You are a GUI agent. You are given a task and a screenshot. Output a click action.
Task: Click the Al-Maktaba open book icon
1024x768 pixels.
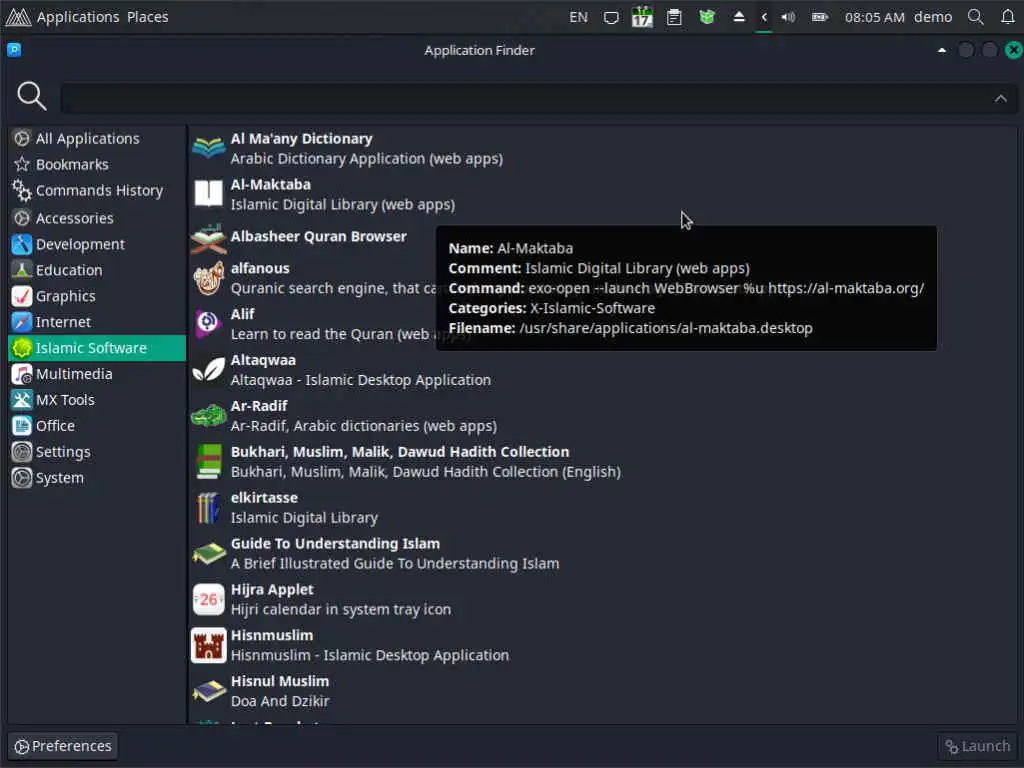click(x=208, y=194)
